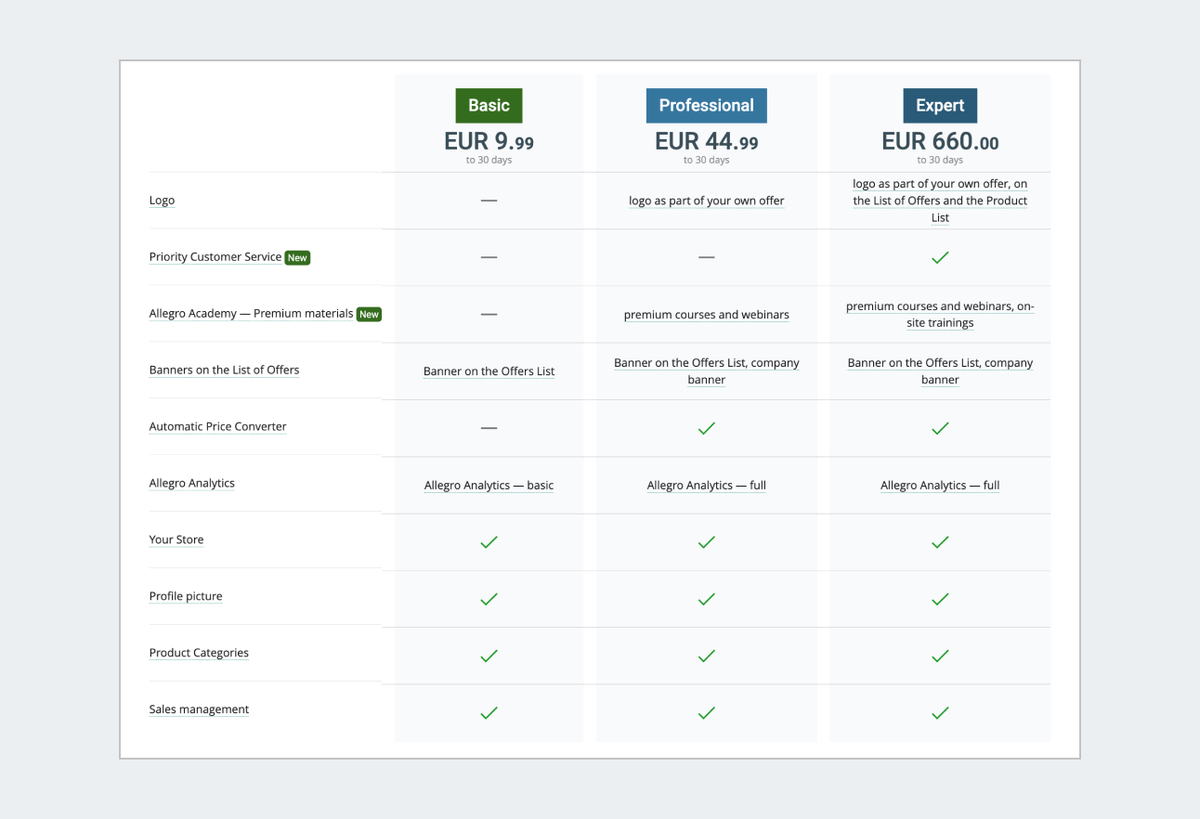Open the Logo feature link

point(162,200)
